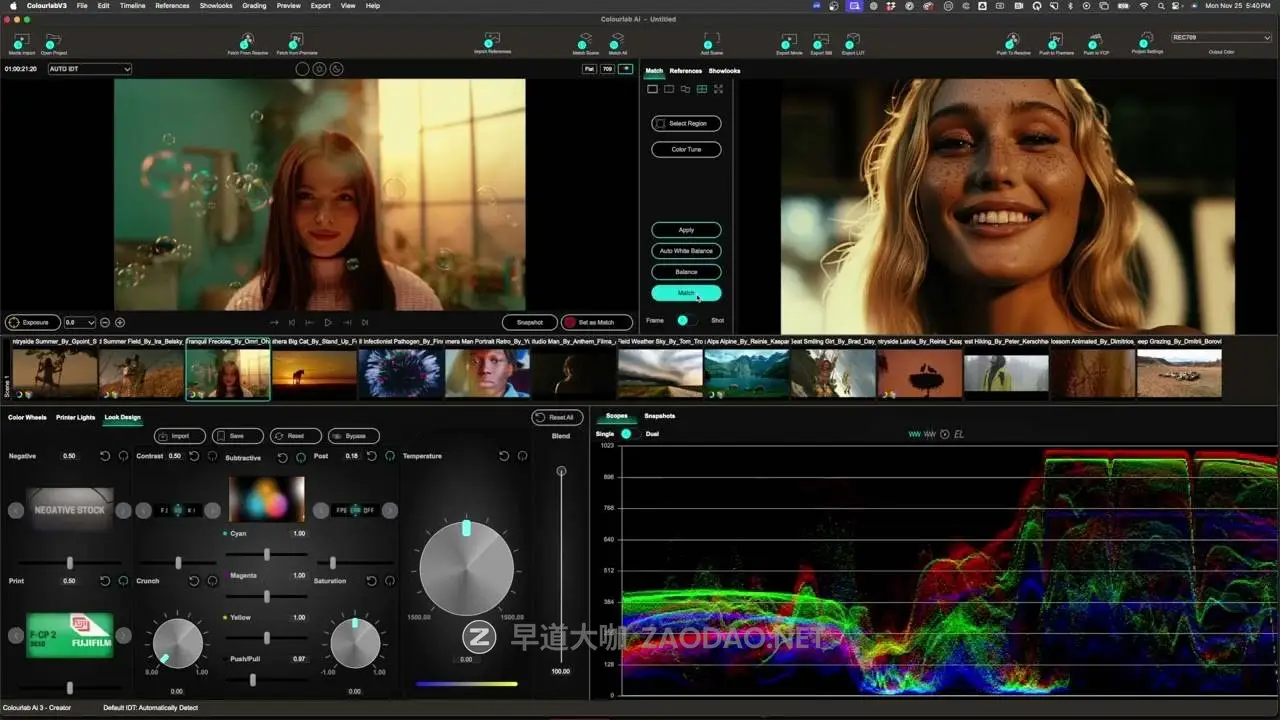Open the exposure value dropdown
This screenshot has width=1280, height=720.
(x=79, y=323)
